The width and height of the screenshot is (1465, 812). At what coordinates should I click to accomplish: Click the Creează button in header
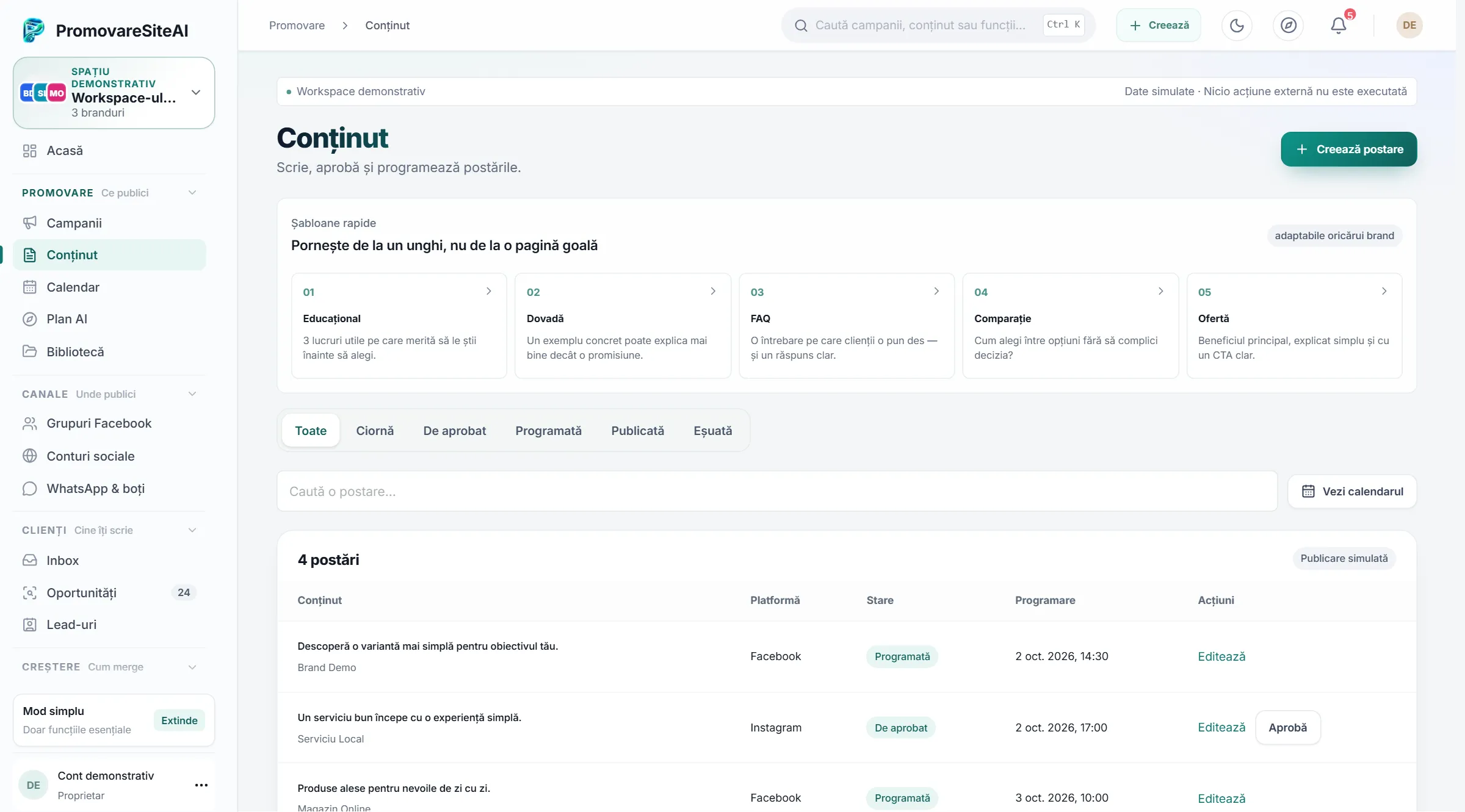pos(1159,25)
